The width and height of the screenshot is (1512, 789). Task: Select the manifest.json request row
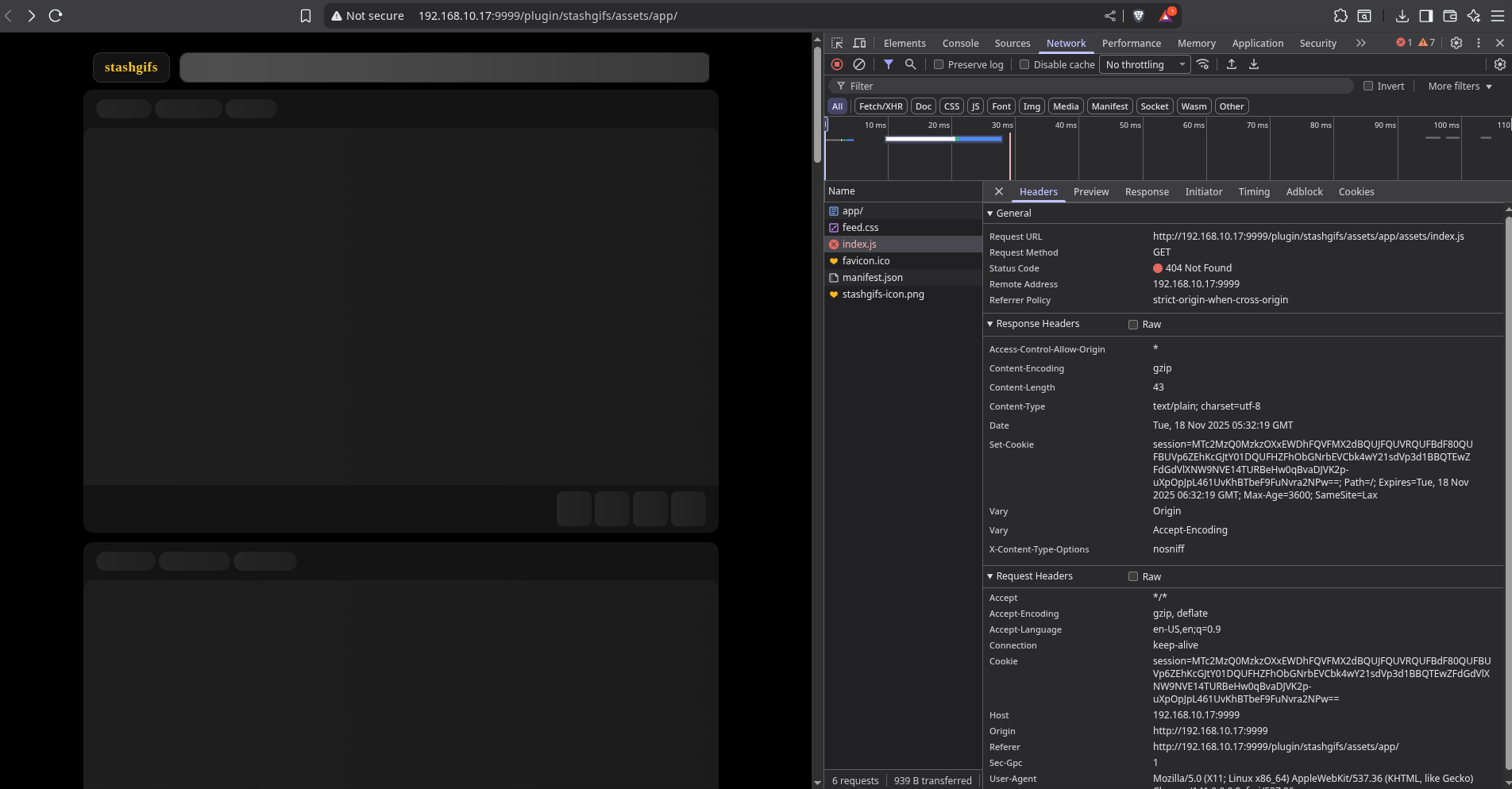click(872, 277)
